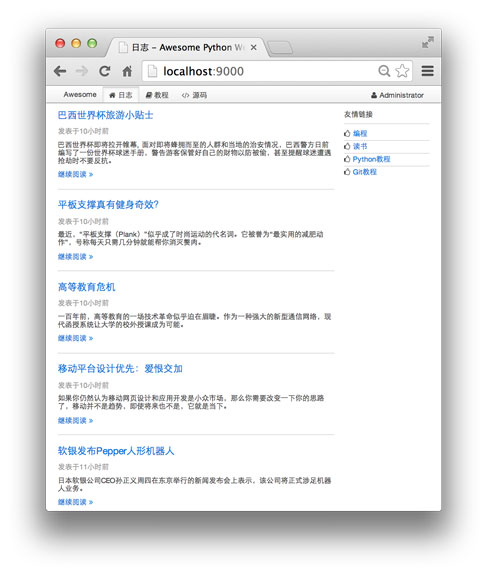This screenshot has height=574, width=487.
Task: Close the Awesome Python tab
Action: 253,48
